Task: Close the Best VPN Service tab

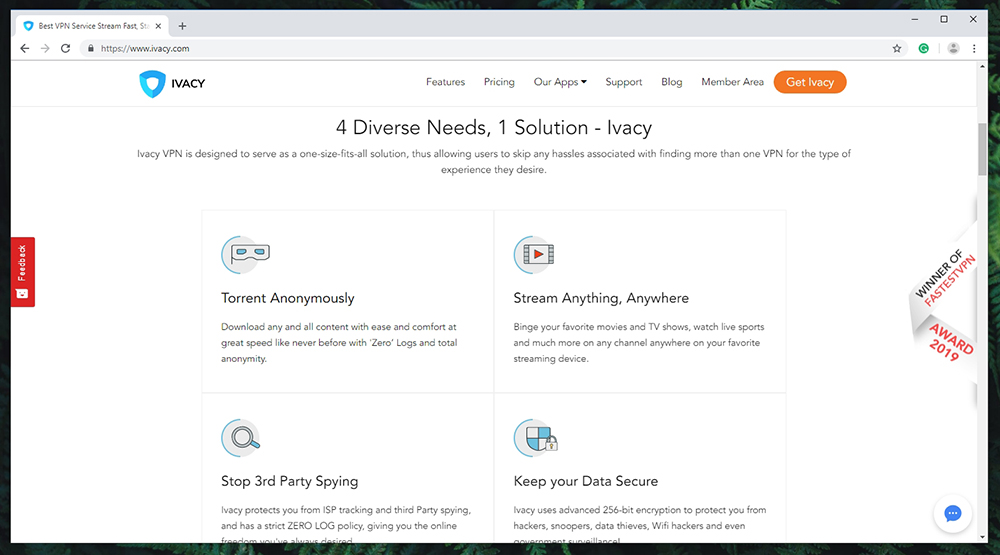Action: pyautogui.click(x=158, y=26)
